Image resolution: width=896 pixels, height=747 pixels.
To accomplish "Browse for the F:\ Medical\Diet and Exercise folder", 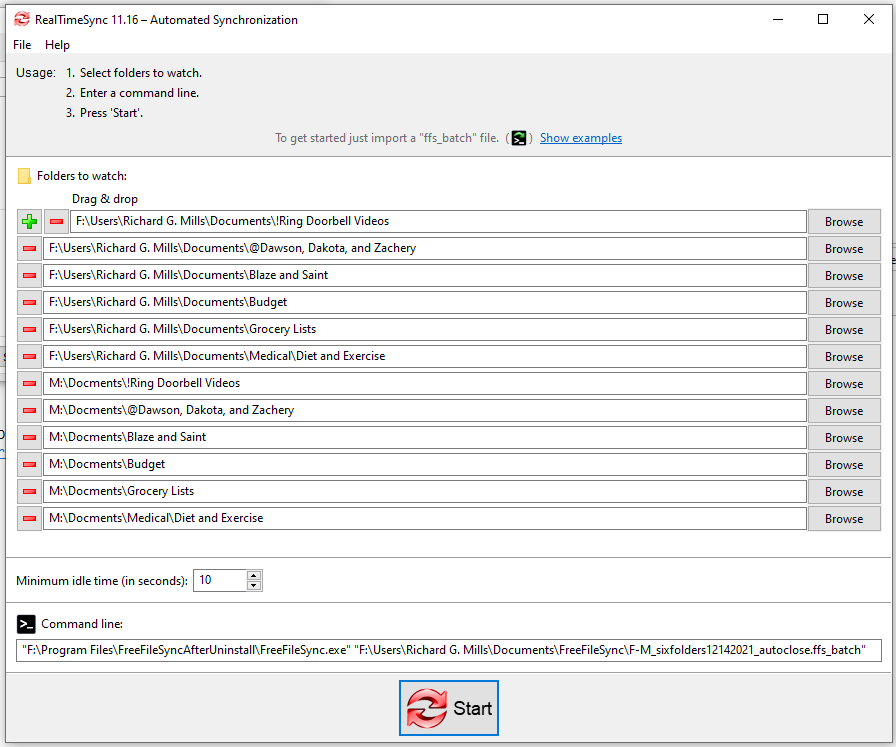I will pos(844,356).
